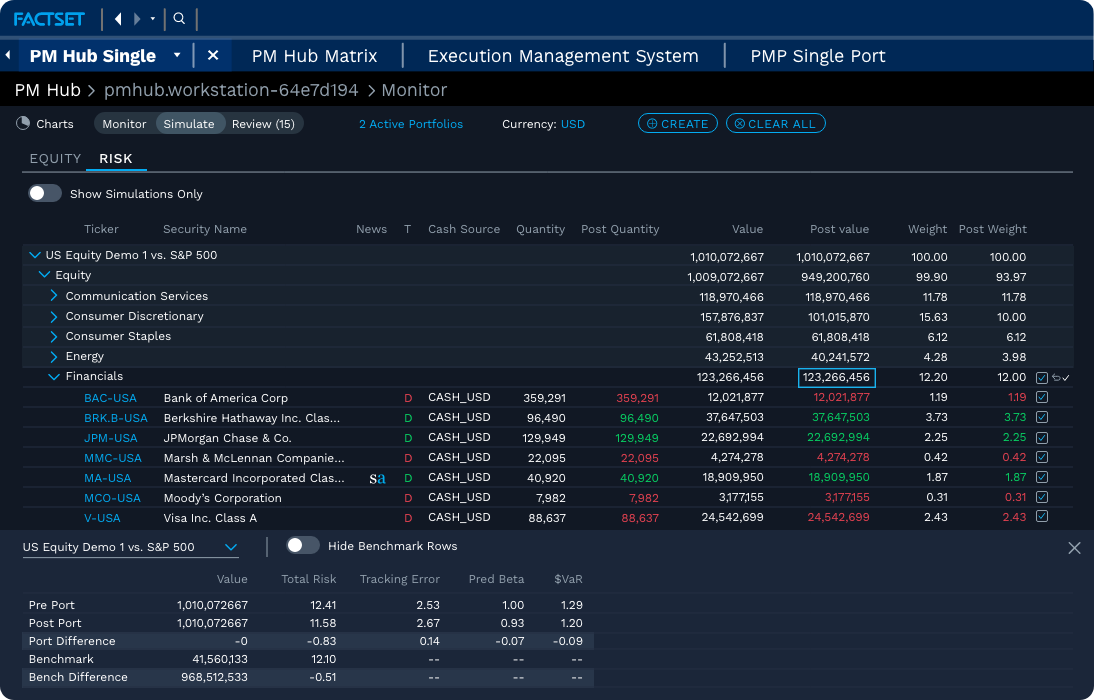Click the CREATE button
This screenshot has height=700, width=1094.
[x=677, y=123]
